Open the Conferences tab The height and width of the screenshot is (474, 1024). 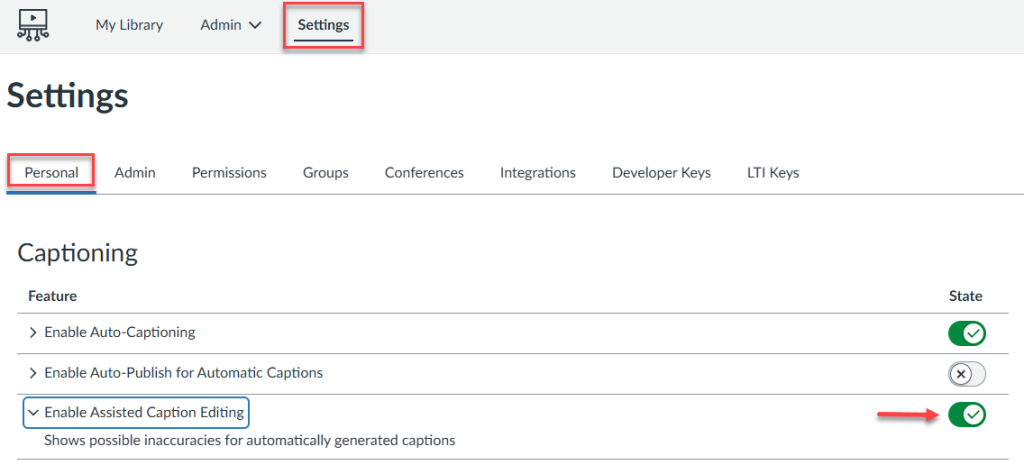coord(424,172)
